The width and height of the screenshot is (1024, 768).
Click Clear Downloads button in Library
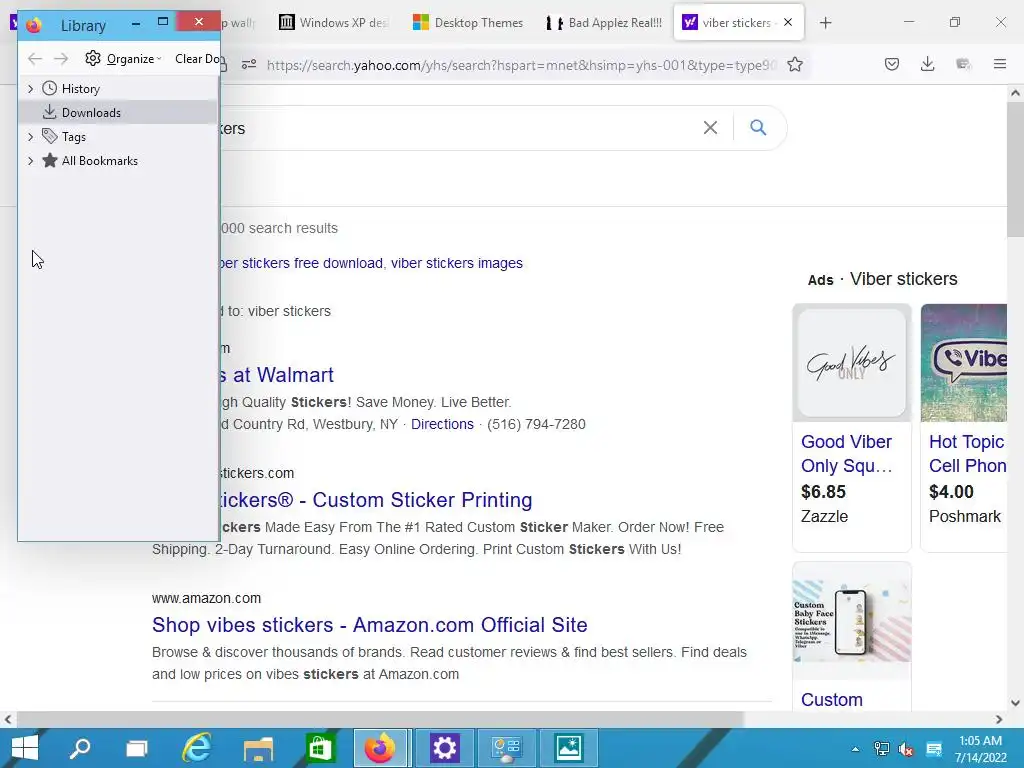[x=197, y=59]
